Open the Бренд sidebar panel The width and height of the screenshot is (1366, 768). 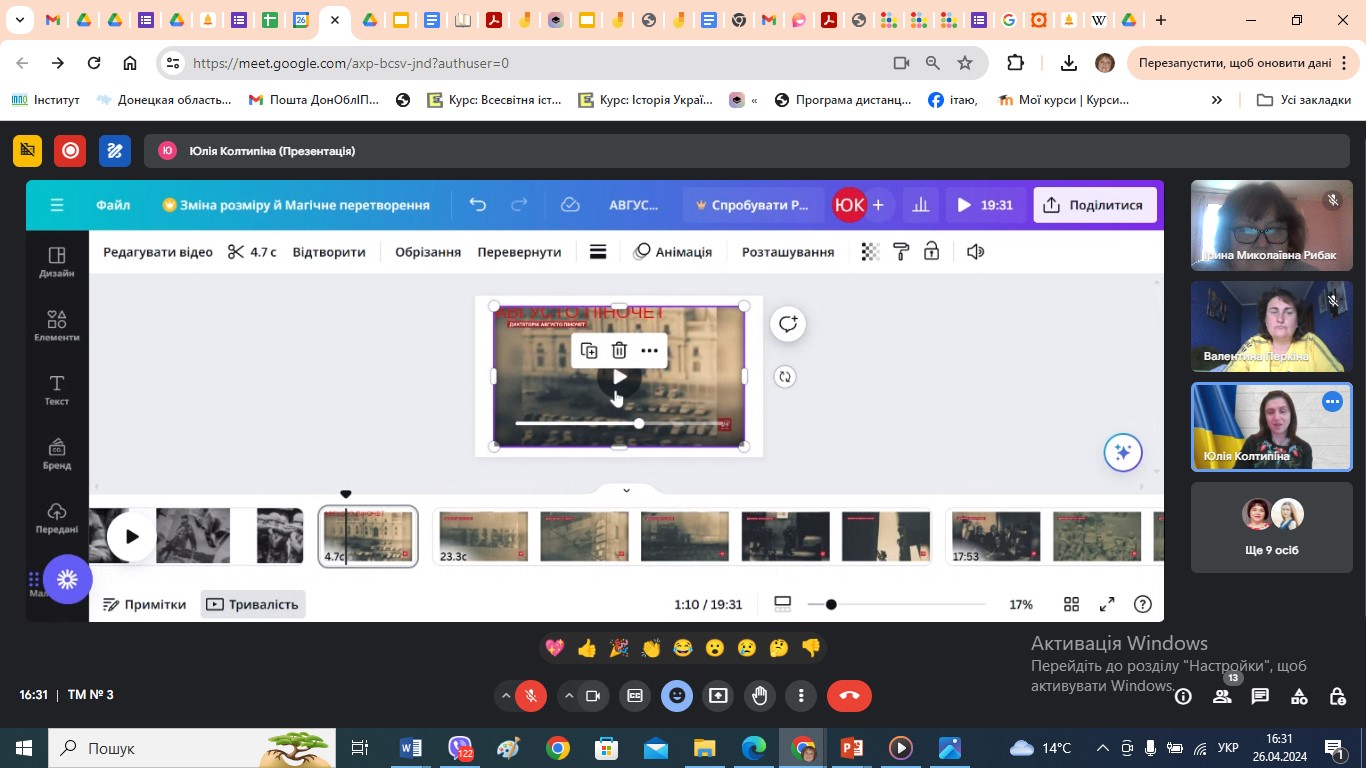pyautogui.click(x=57, y=455)
